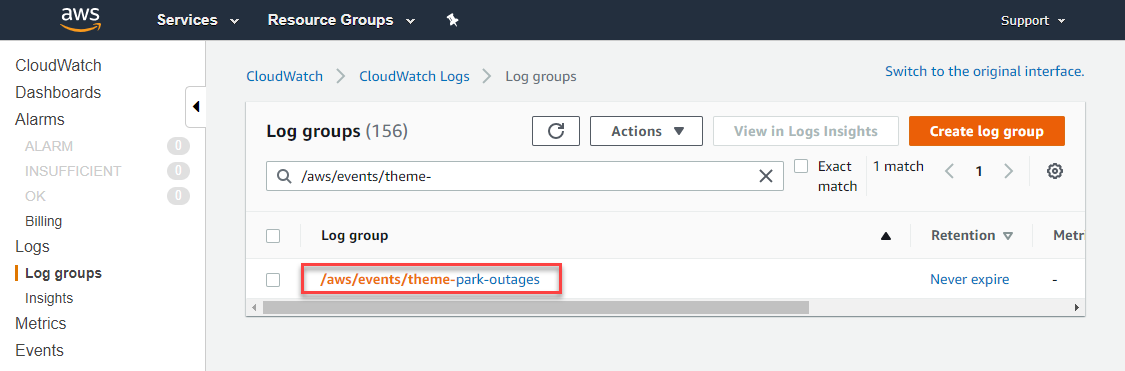
Task: Click View in Logs Insights button
Action: (806, 131)
